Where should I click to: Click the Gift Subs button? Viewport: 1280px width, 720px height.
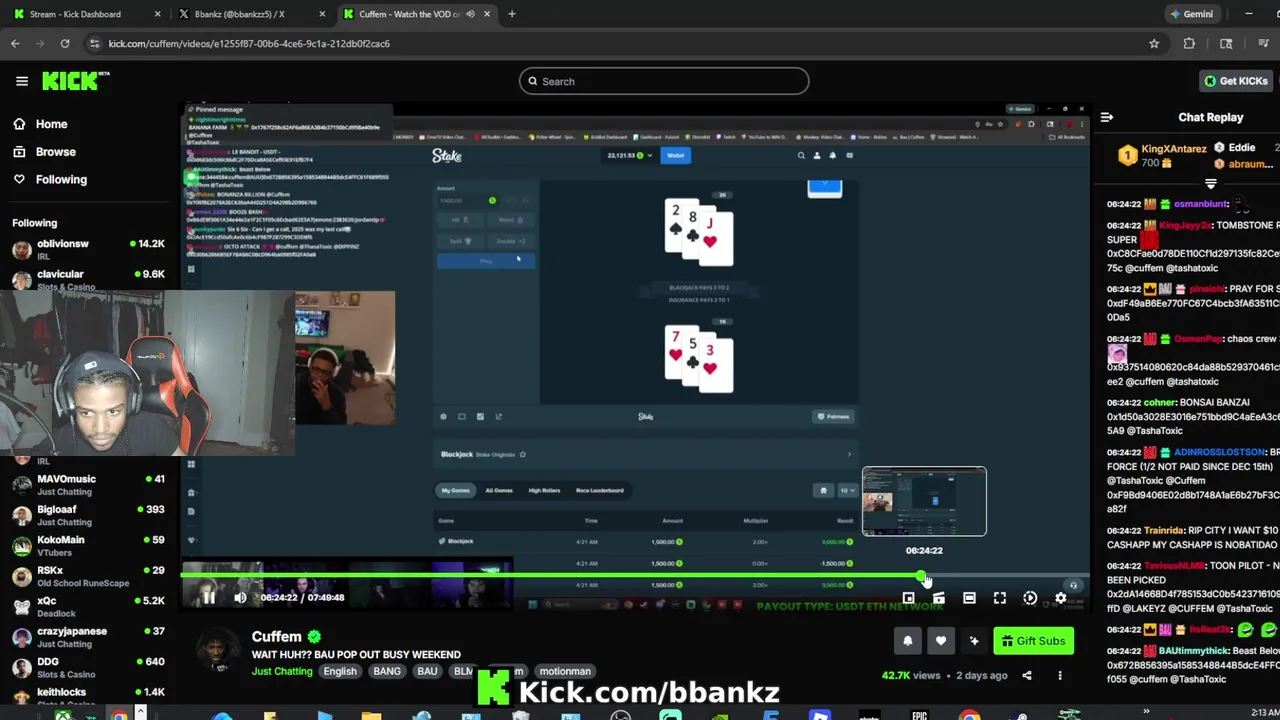pyautogui.click(x=1033, y=641)
